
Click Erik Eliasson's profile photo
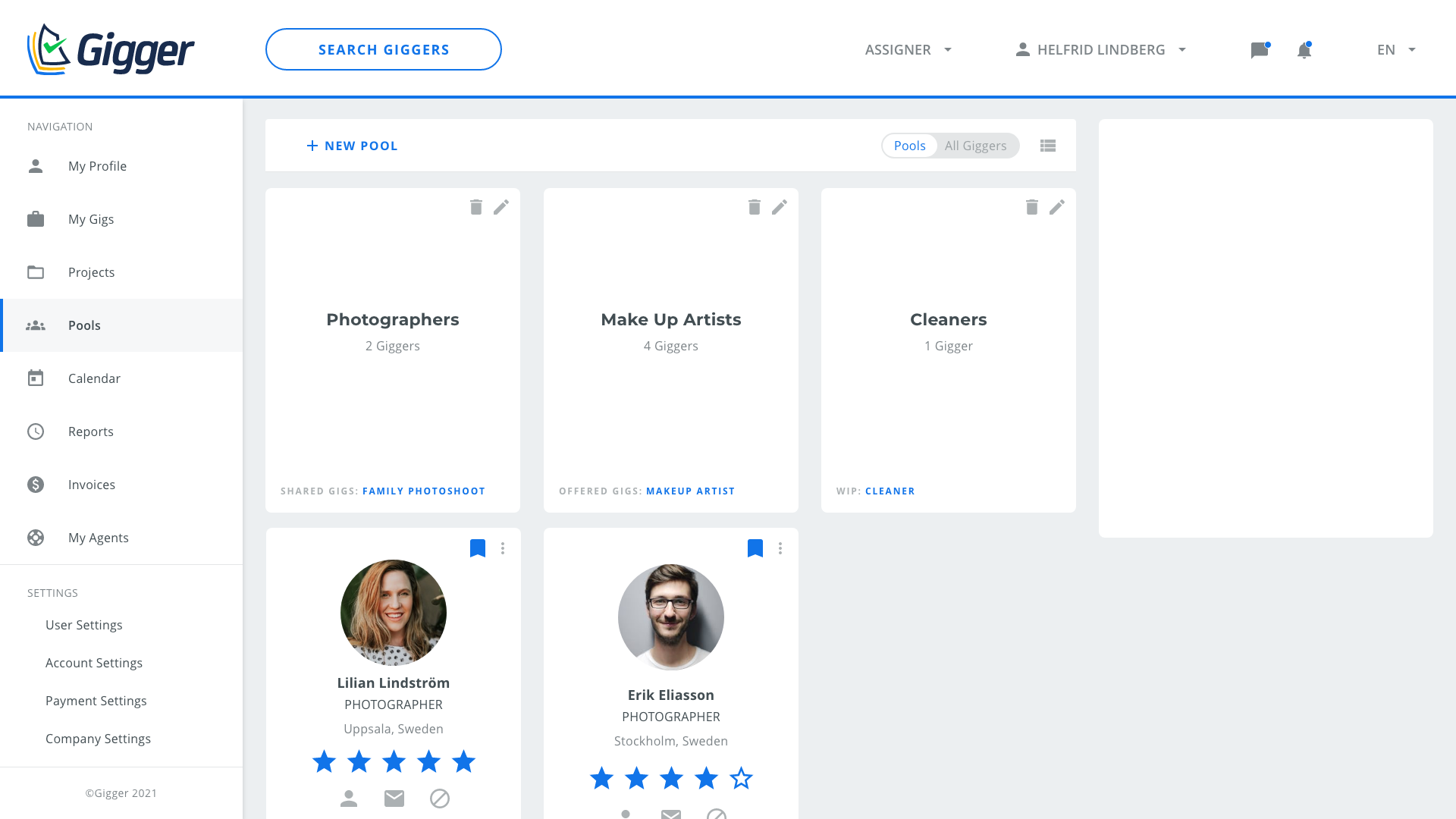click(671, 617)
